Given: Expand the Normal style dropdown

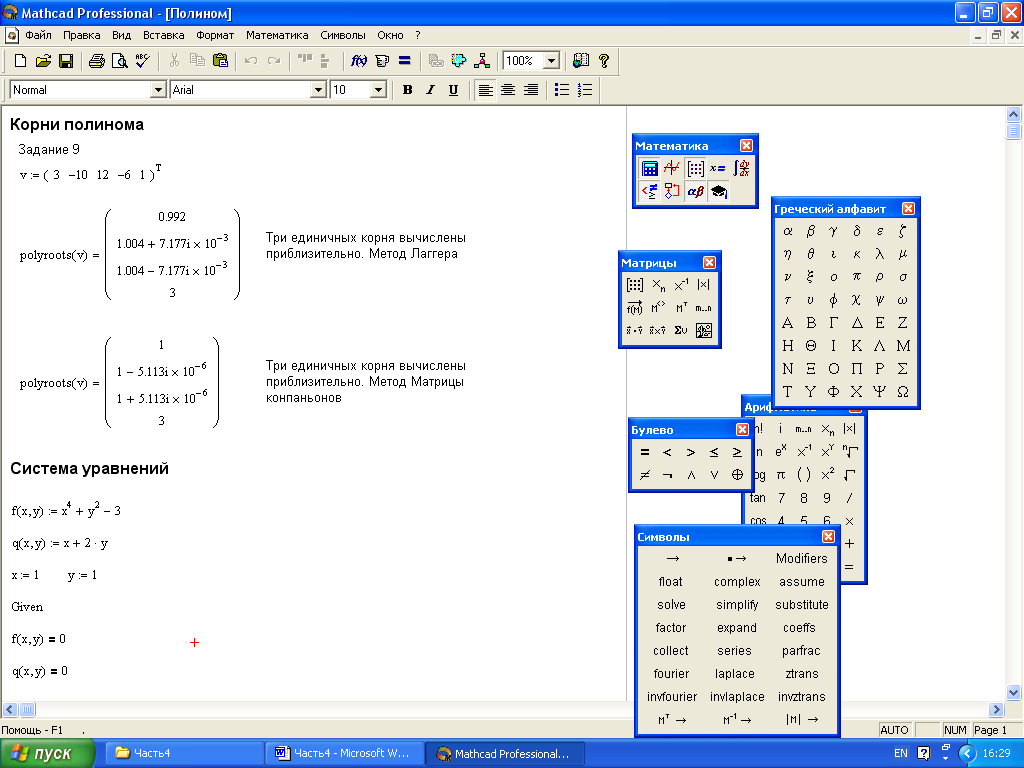Looking at the screenshot, I should (158, 90).
